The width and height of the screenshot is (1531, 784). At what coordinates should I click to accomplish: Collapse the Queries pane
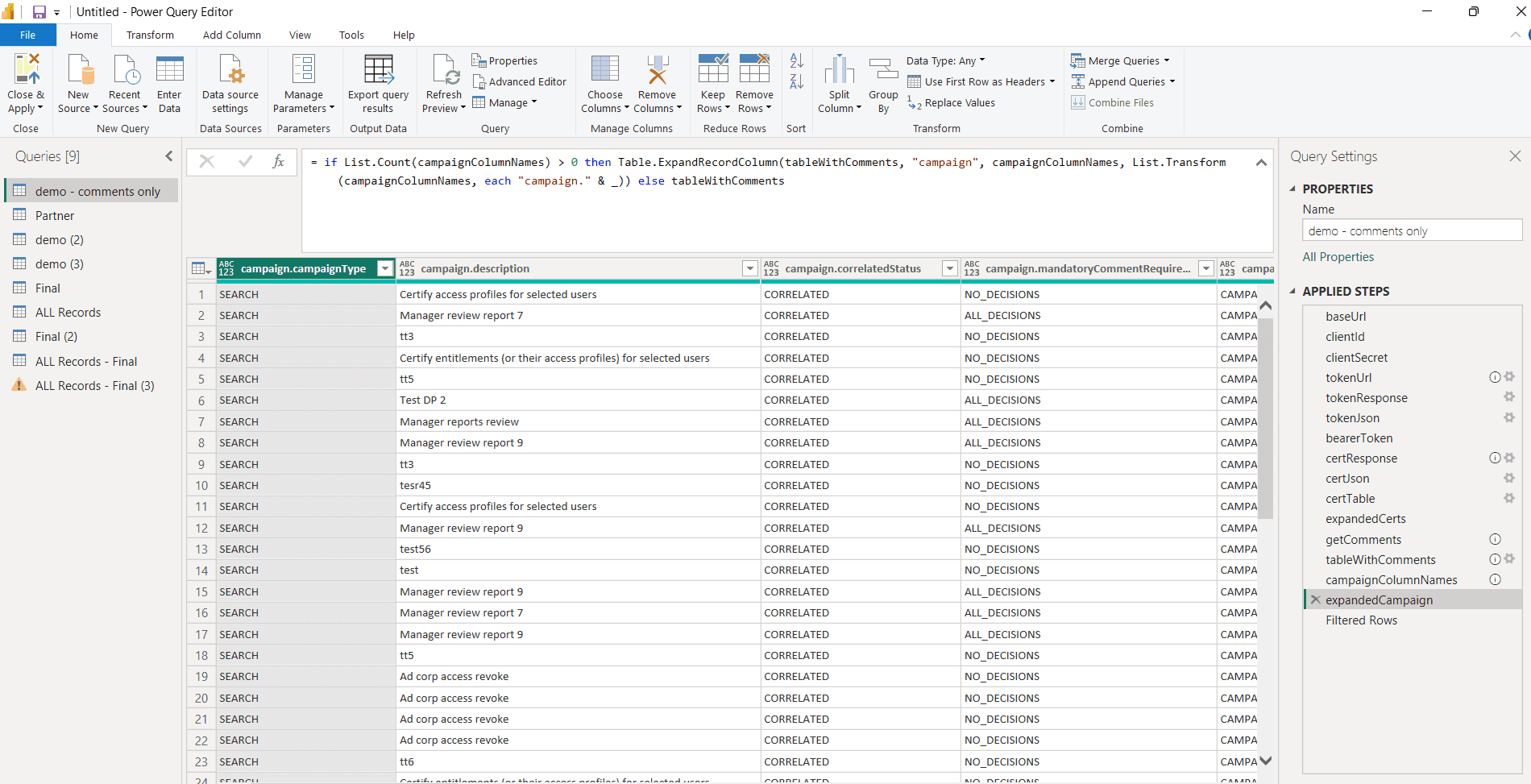(168, 156)
